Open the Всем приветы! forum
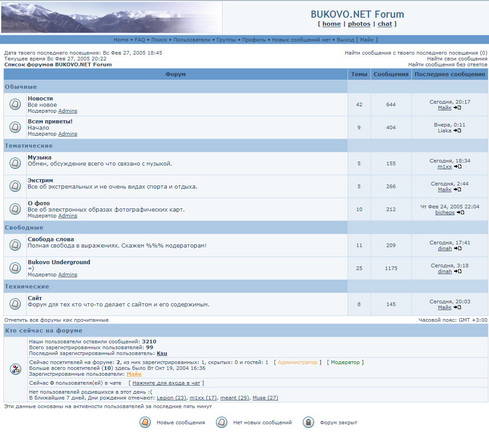Screen dimensions: 489x434 pos(50,121)
